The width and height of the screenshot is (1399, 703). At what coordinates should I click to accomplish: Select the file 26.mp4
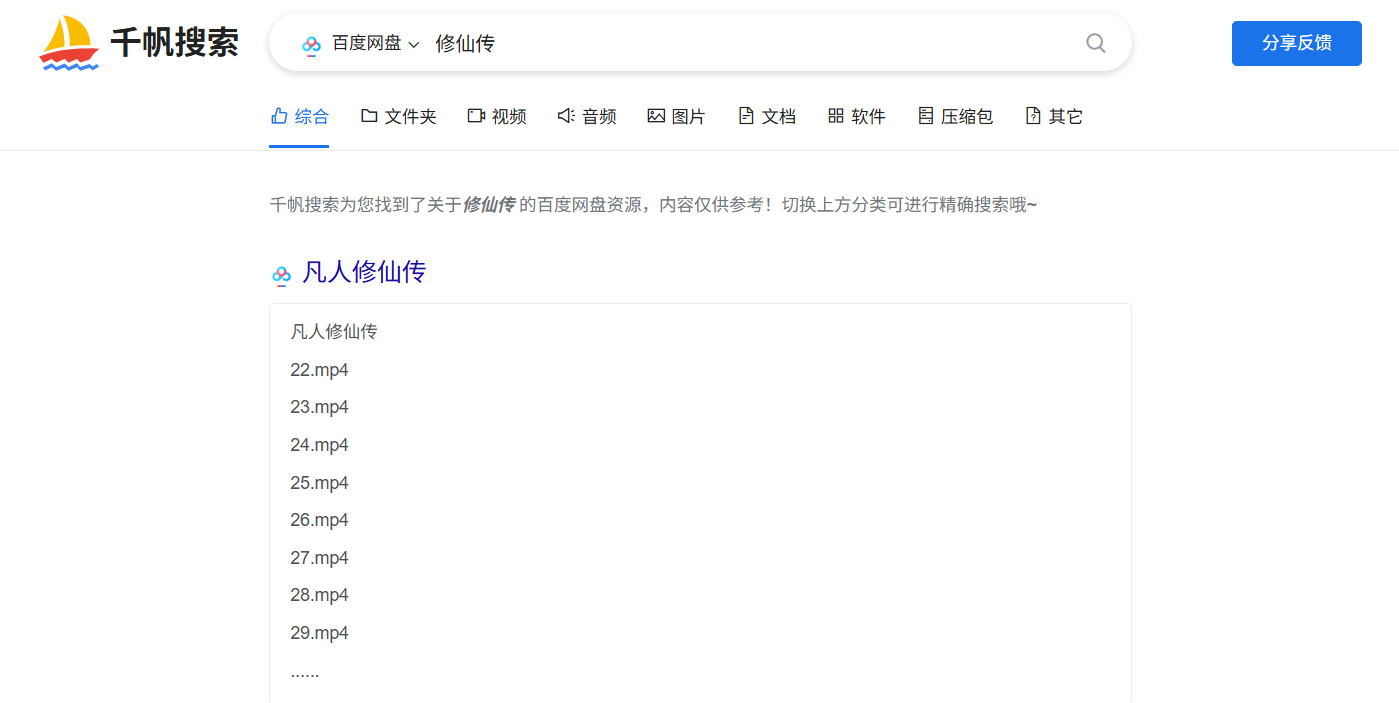click(x=320, y=520)
